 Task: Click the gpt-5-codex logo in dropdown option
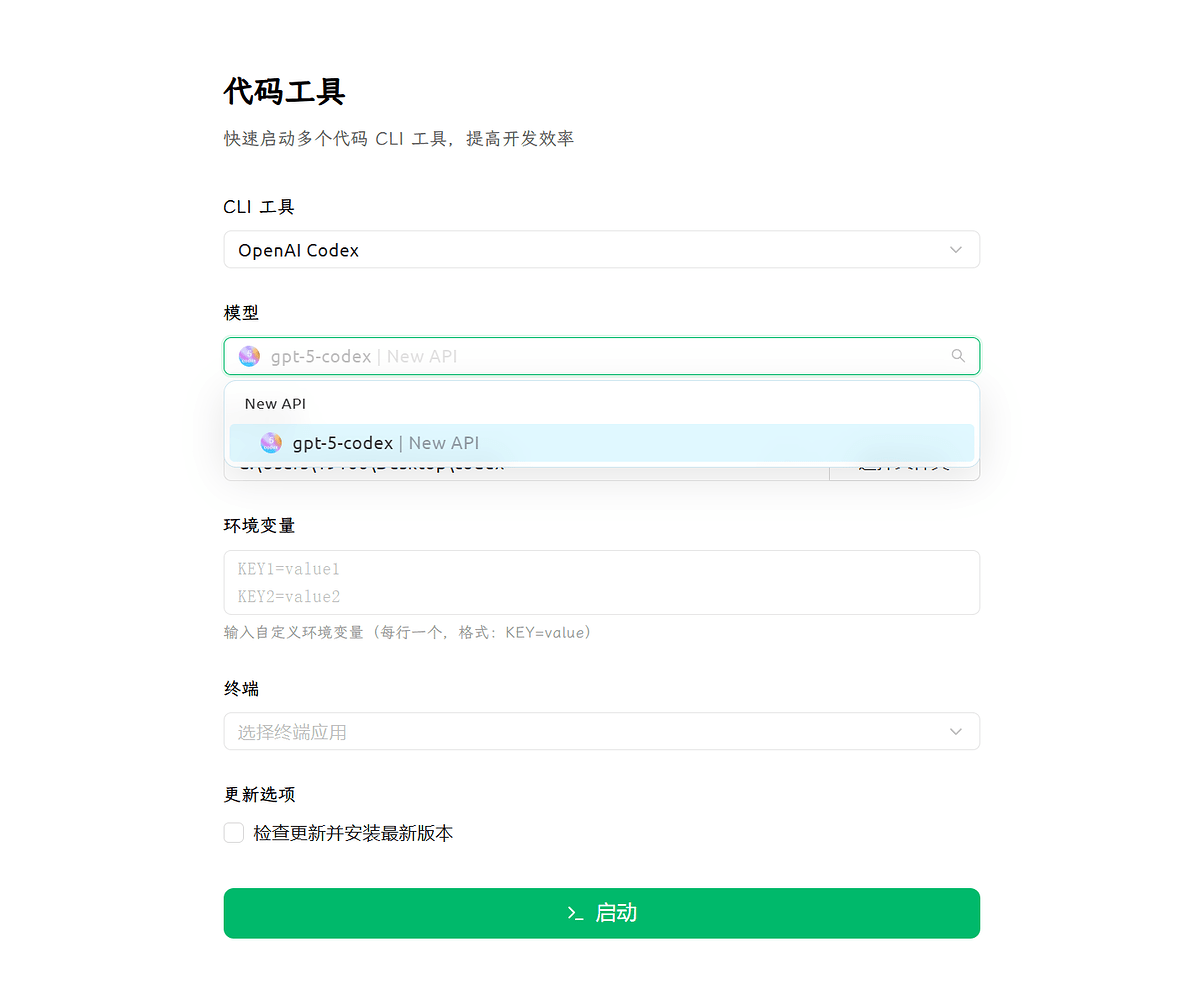270,442
